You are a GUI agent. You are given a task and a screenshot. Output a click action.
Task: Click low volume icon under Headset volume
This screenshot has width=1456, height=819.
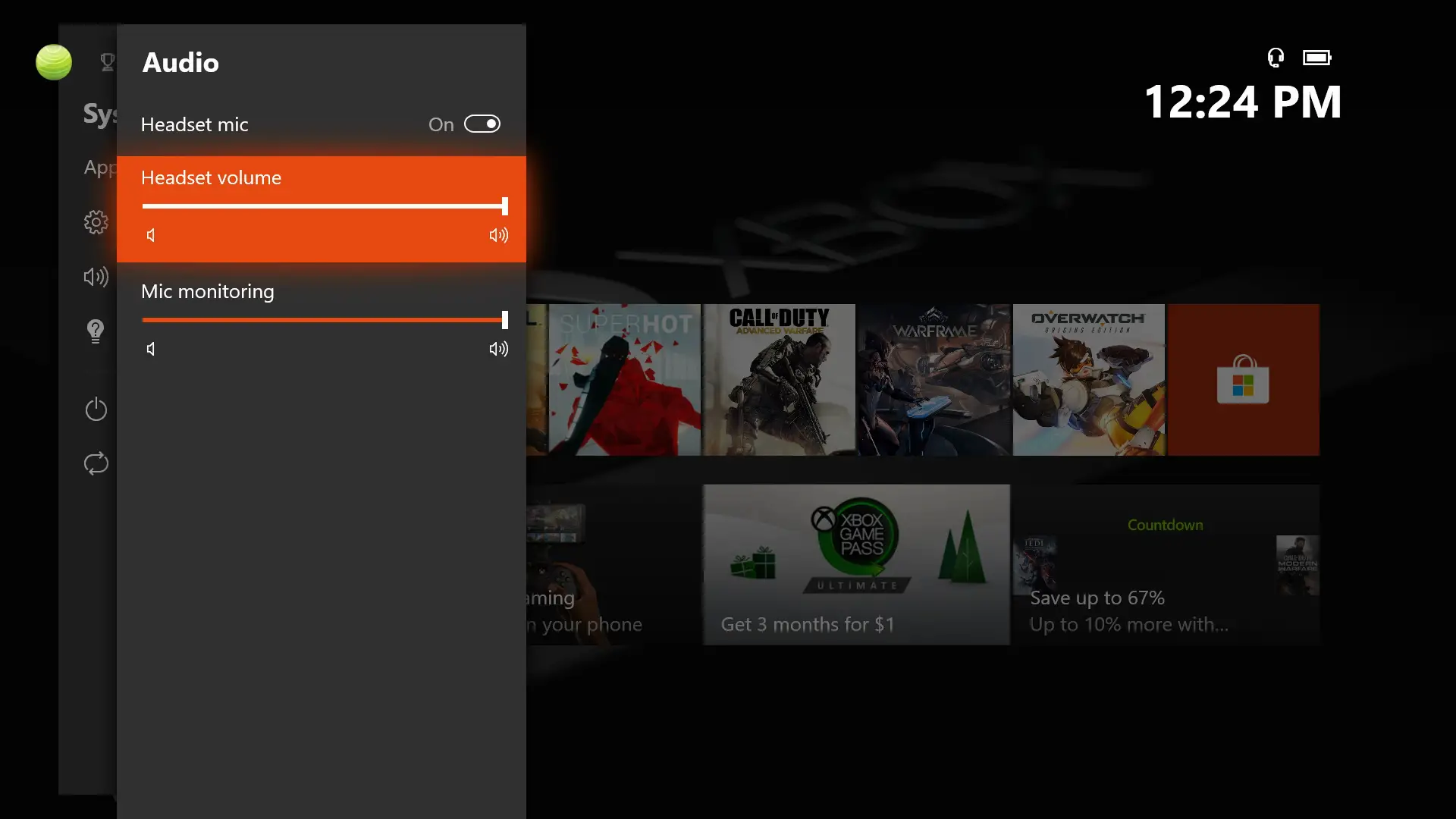pos(151,235)
